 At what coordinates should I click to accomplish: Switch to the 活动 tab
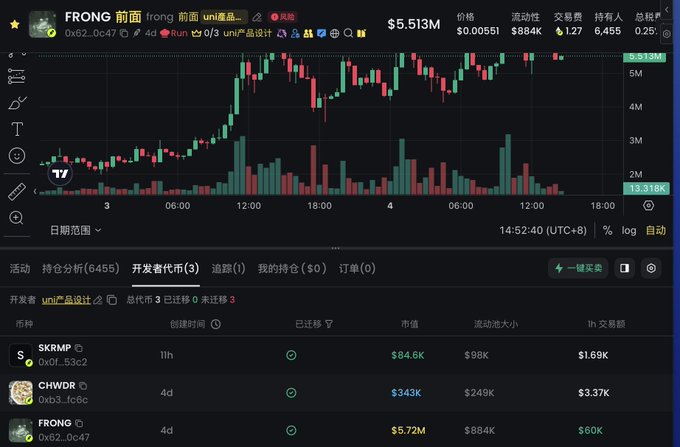tap(20, 268)
